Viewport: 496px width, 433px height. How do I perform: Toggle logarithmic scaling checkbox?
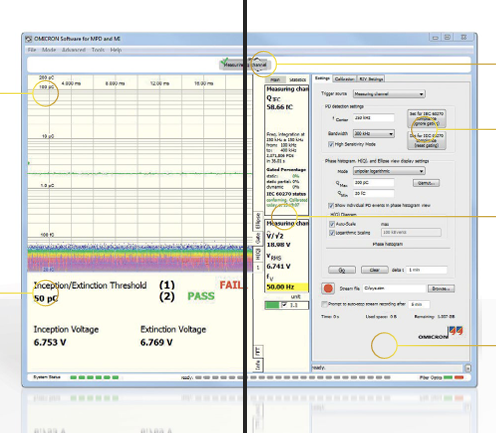[332, 233]
